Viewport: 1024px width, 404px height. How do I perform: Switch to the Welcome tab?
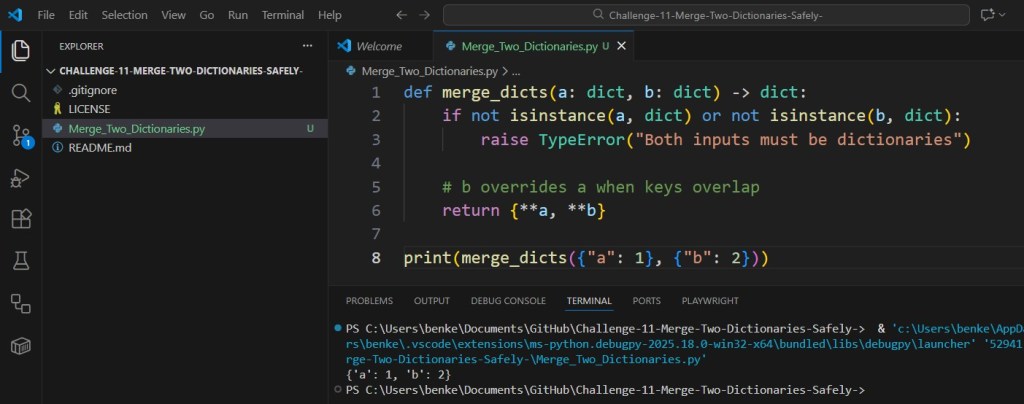[380, 46]
